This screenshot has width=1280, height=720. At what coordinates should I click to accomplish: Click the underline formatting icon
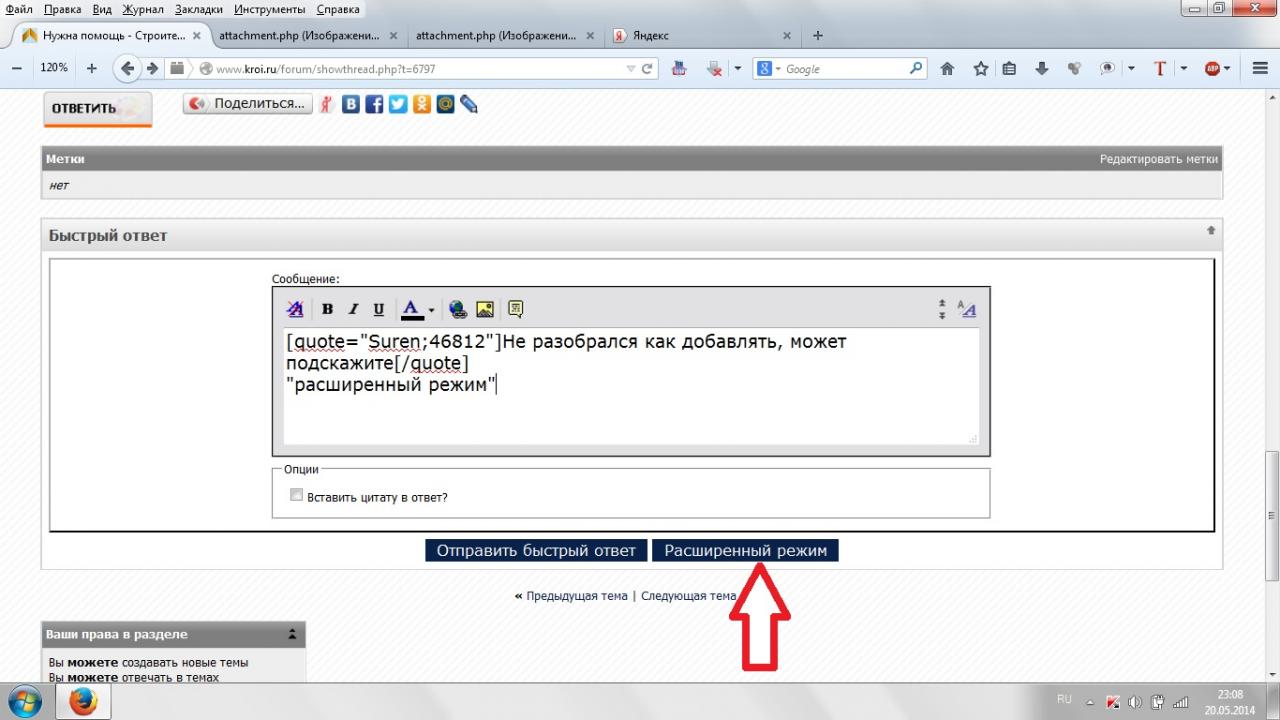pos(378,310)
